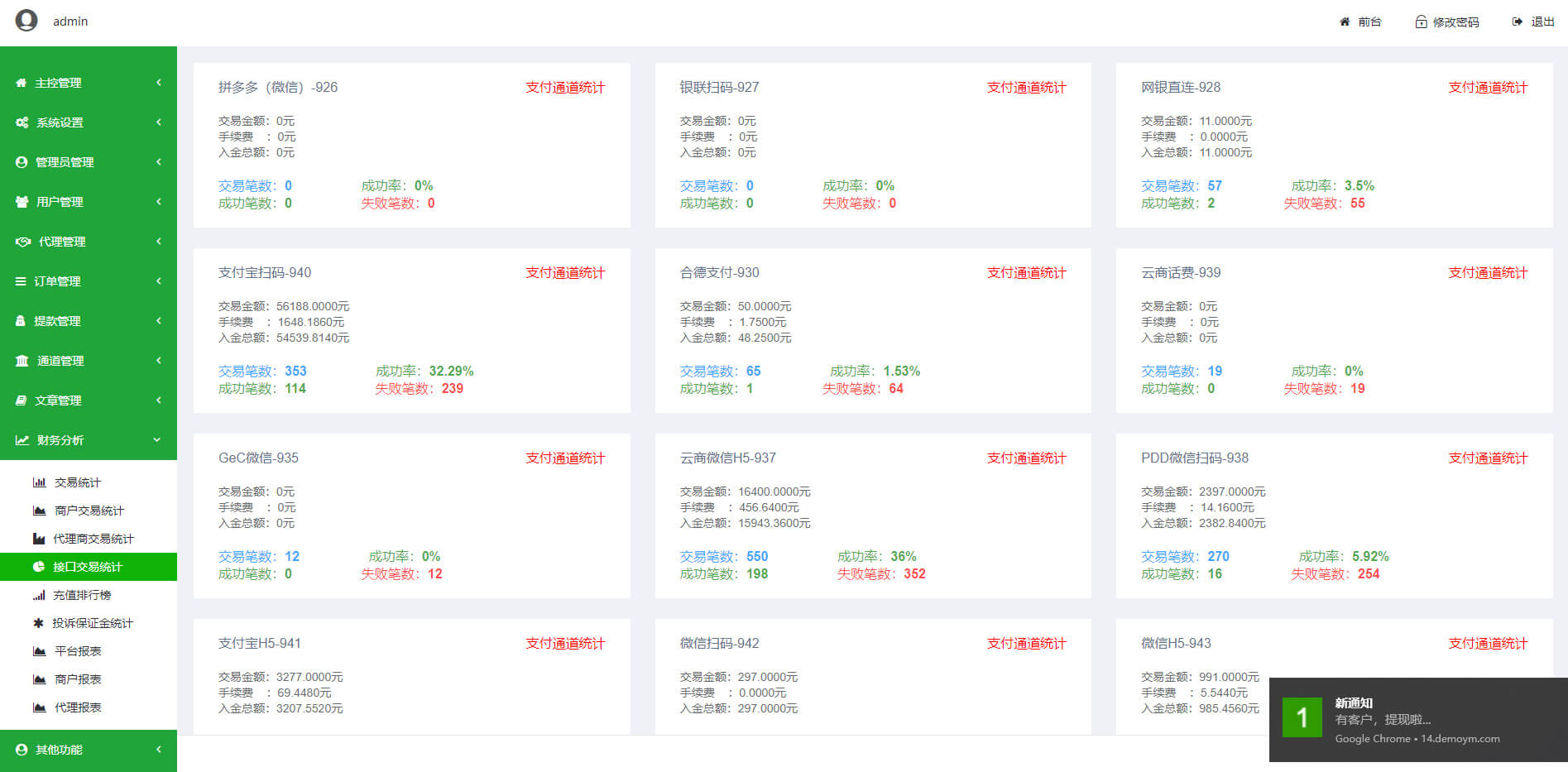Expand the 订单管理 menu chevron

(158, 281)
